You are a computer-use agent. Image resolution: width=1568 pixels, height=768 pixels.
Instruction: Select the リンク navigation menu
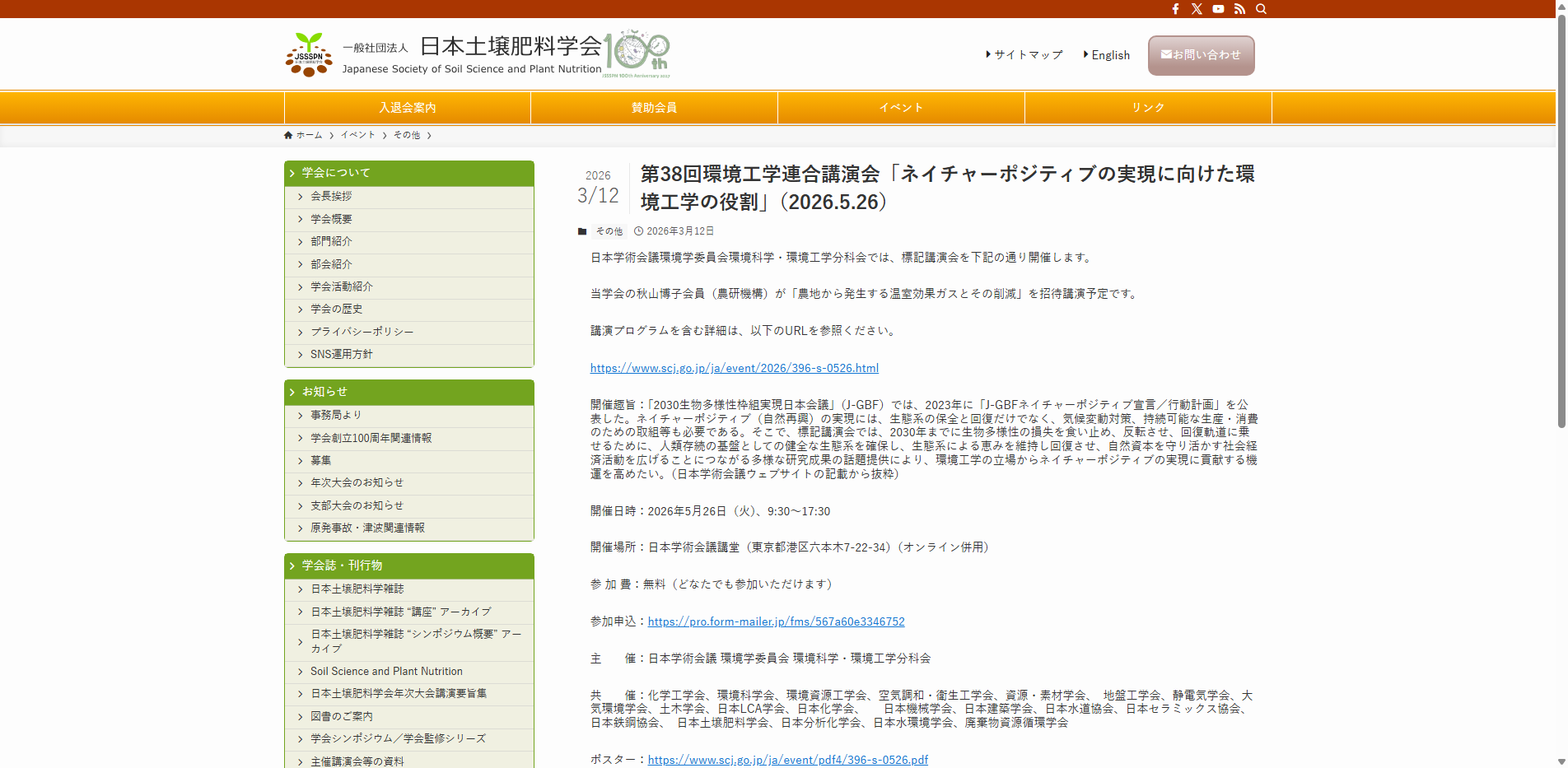(1147, 107)
